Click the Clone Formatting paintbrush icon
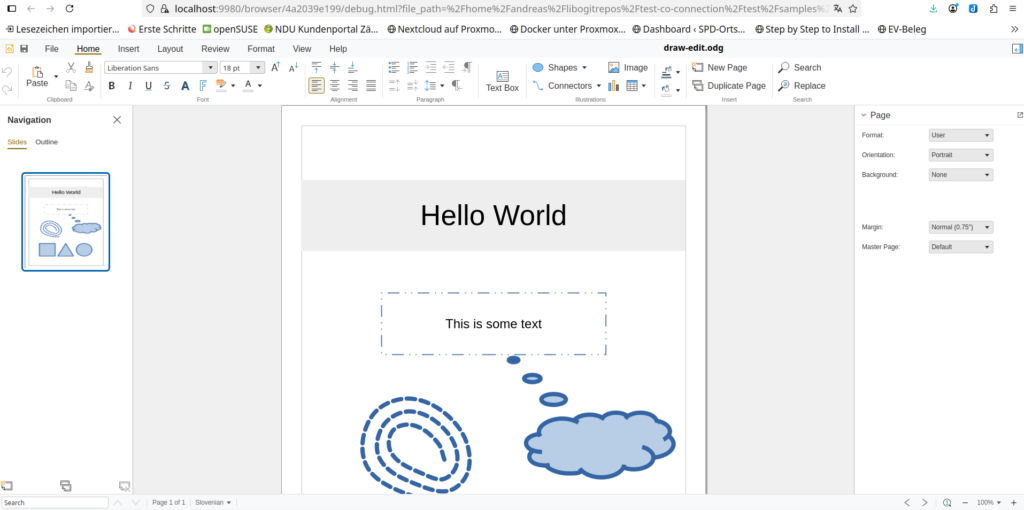The width and height of the screenshot is (1024, 510). [x=89, y=67]
